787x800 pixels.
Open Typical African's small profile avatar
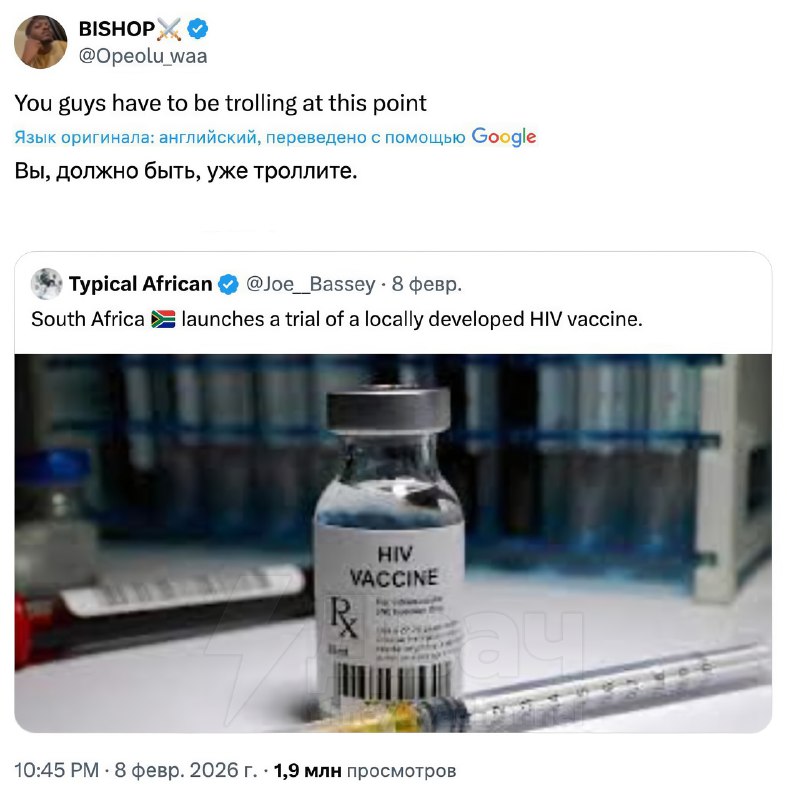(x=46, y=285)
